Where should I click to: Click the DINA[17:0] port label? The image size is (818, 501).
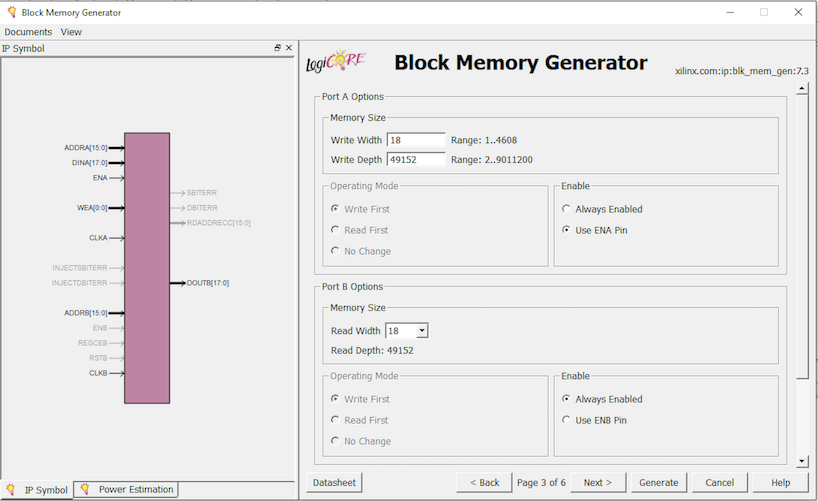pos(89,163)
